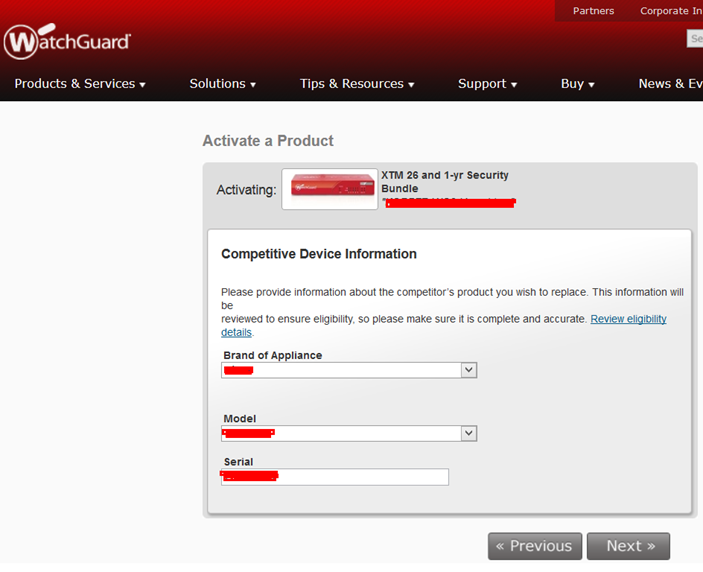Click the Corporate Info link

point(671,11)
